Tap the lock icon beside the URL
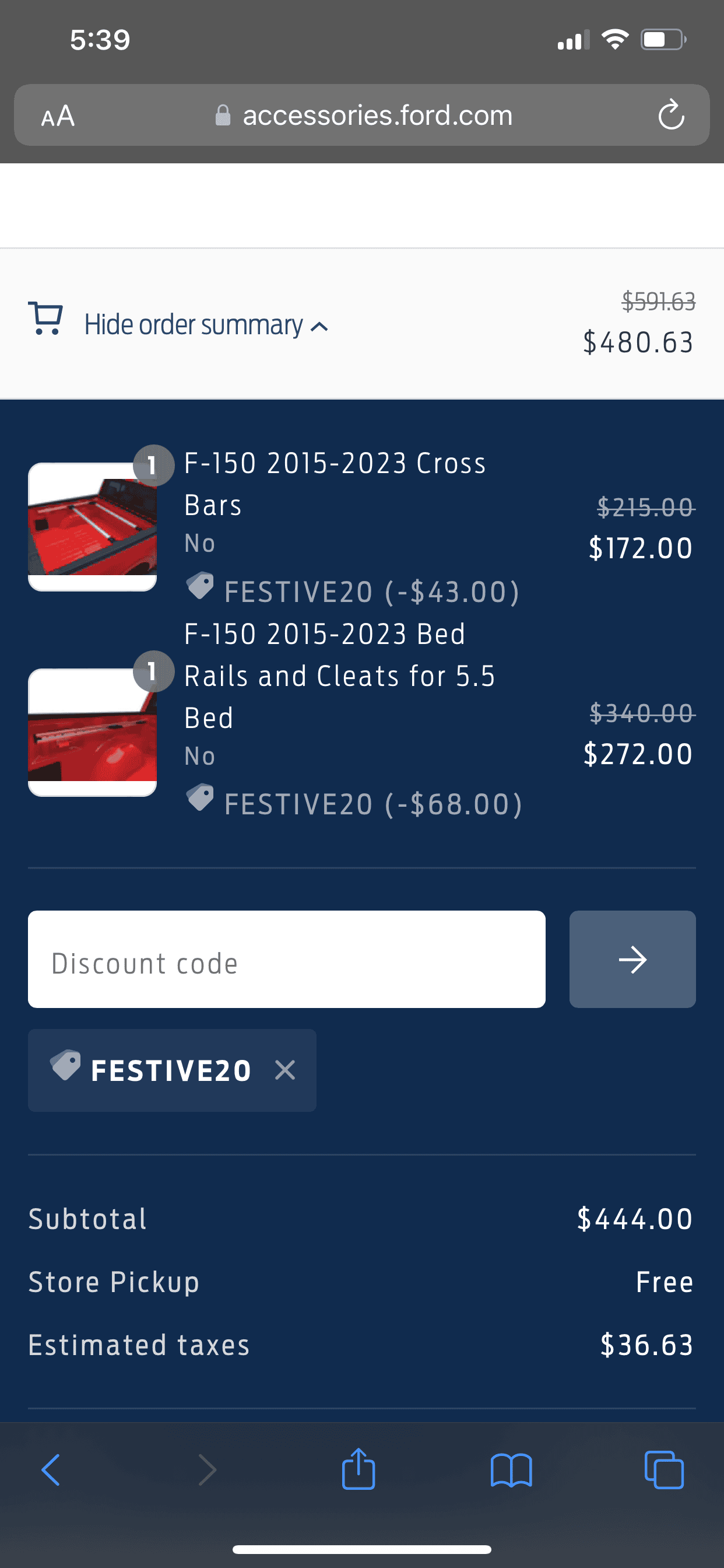Viewport: 724px width, 1568px height. [x=223, y=115]
